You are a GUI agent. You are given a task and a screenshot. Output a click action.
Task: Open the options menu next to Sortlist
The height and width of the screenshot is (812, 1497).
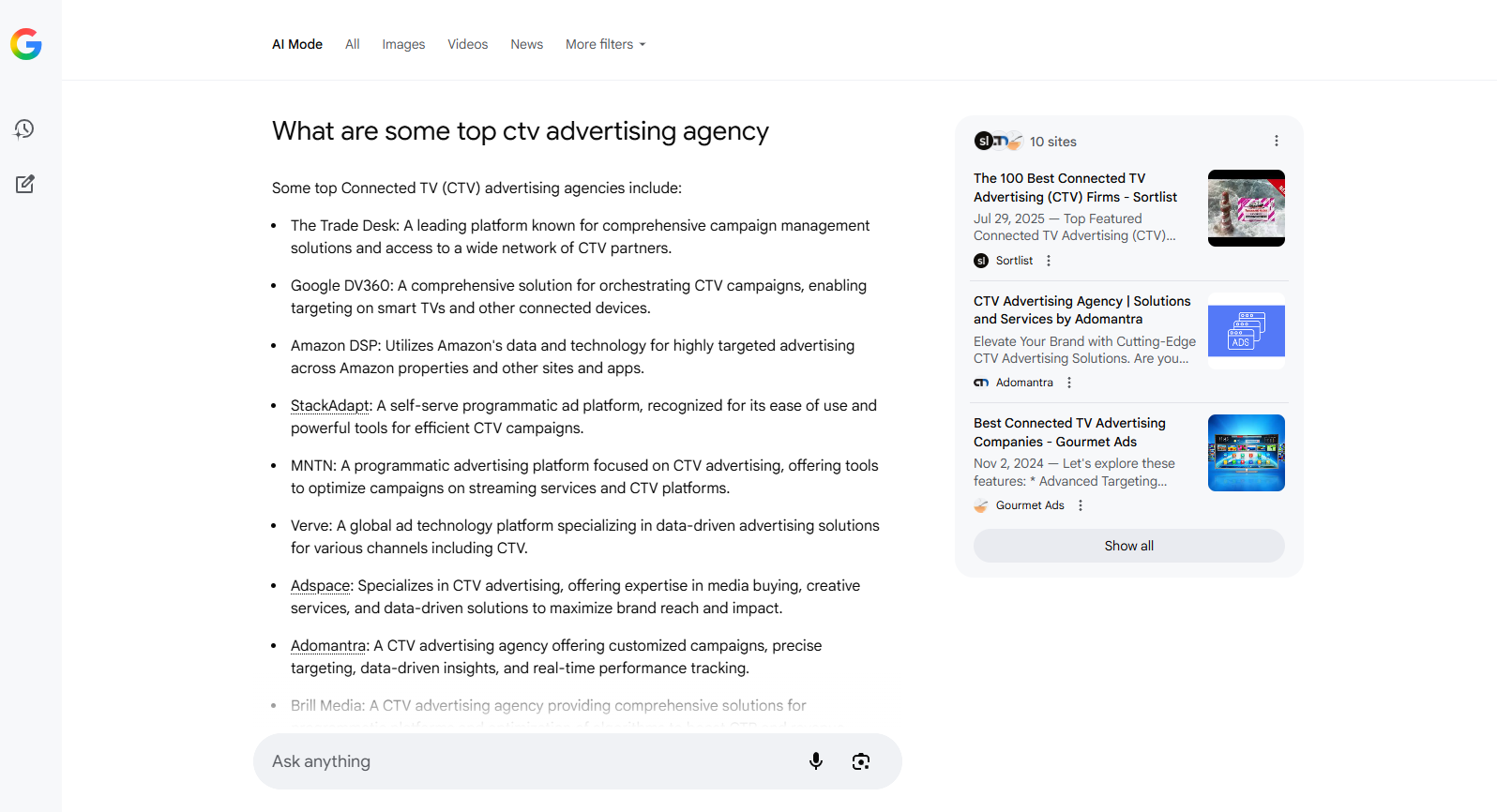coord(1049,261)
